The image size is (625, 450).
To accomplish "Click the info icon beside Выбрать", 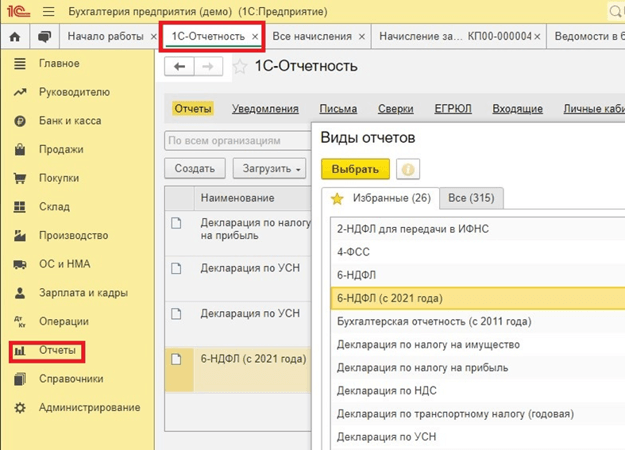I will pos(407,169).
